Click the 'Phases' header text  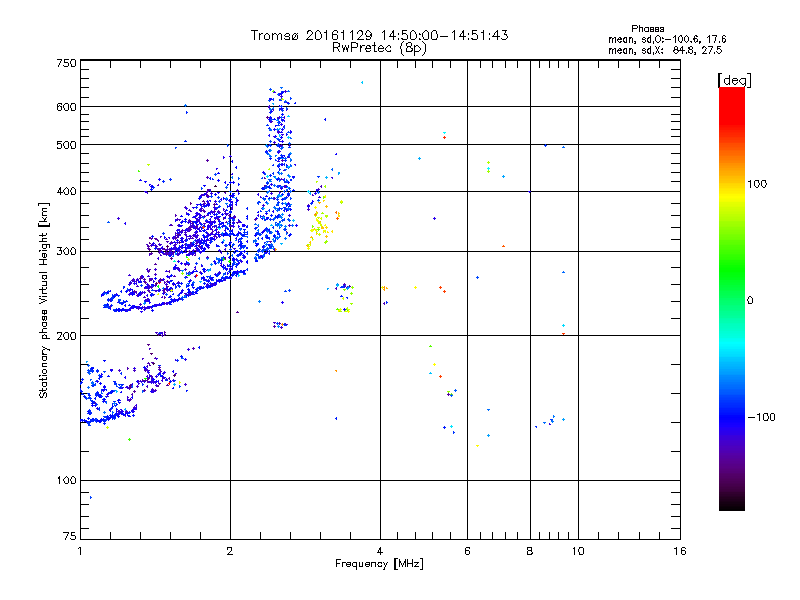pyautogui.click(x=647, y=29)
